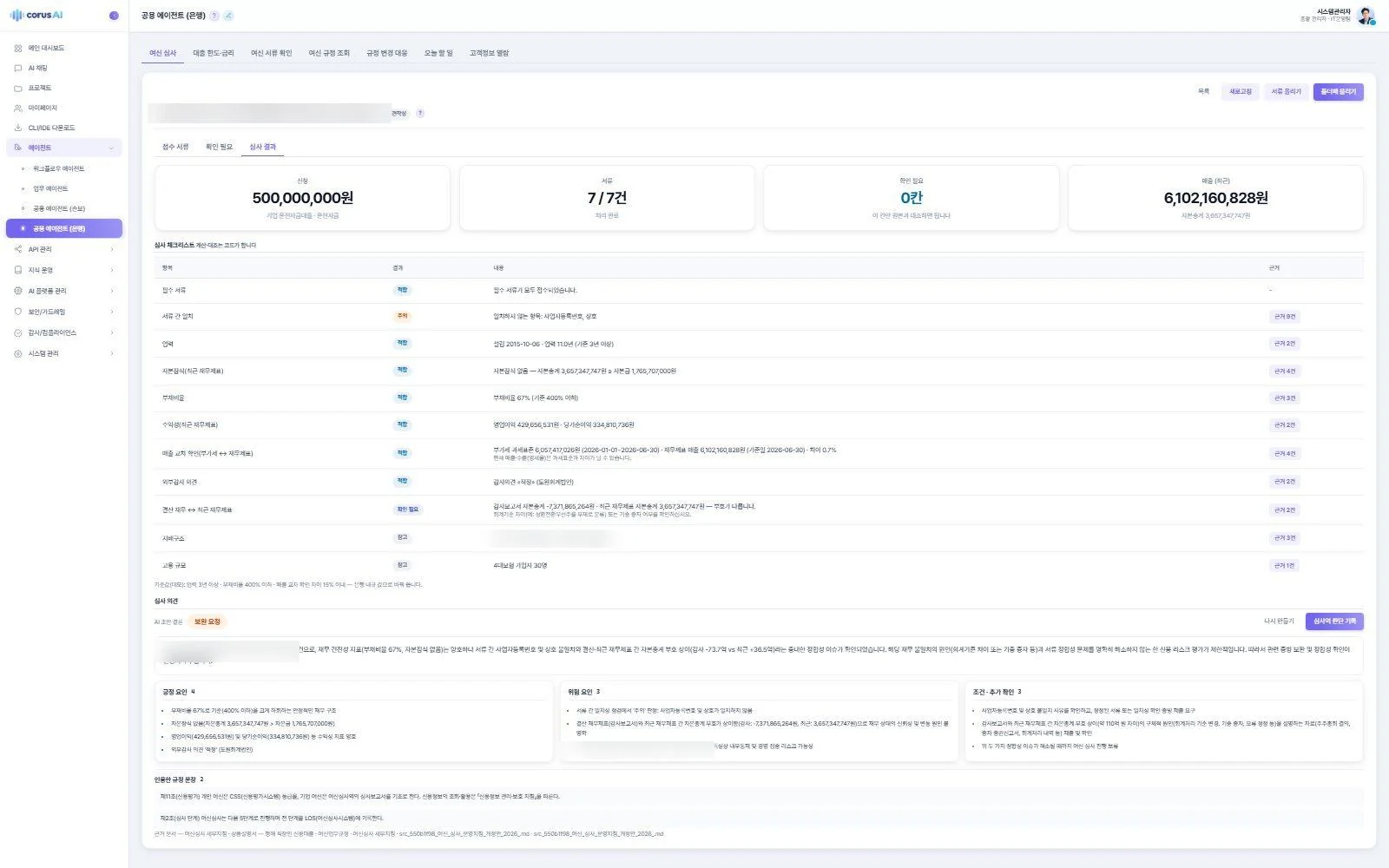
Task: Expand the AI 플랫폼 관리 chevron
Action: click(x=112, y=291)
